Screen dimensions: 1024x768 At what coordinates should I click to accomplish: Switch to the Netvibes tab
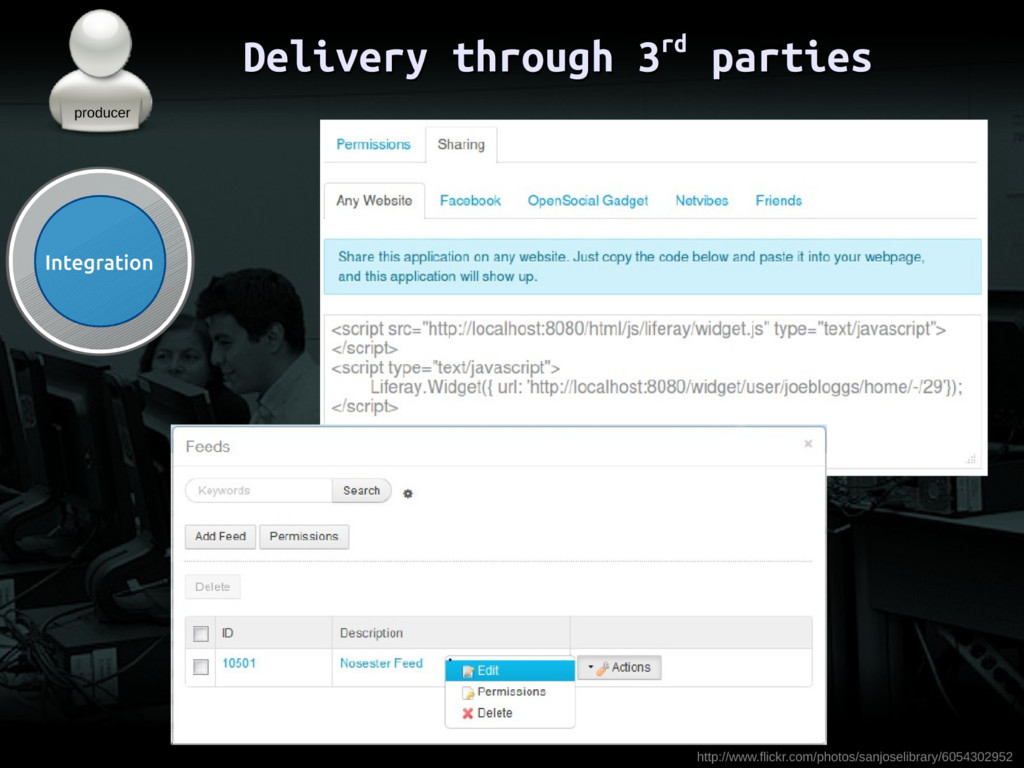pos(701,200)
